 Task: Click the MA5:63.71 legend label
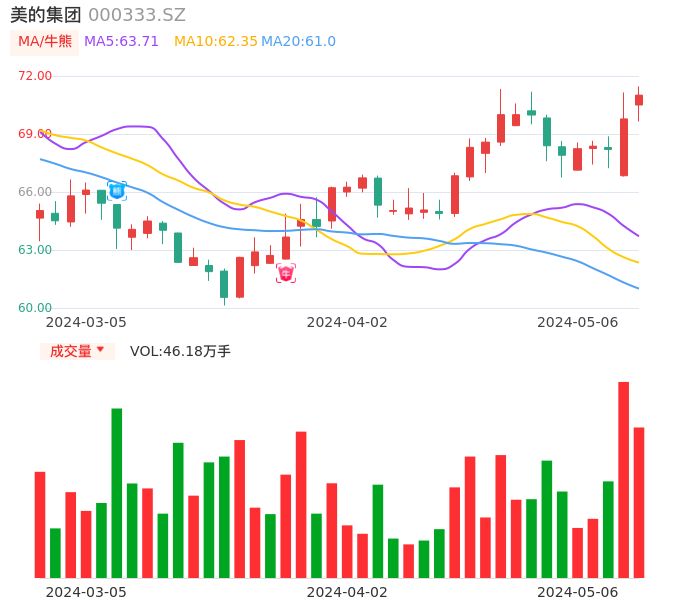coord(121,42)
